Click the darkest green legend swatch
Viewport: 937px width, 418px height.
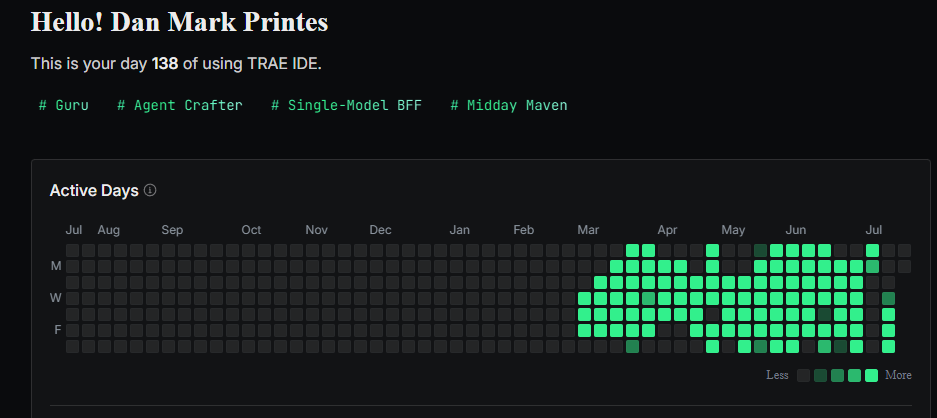pos(820,376)
